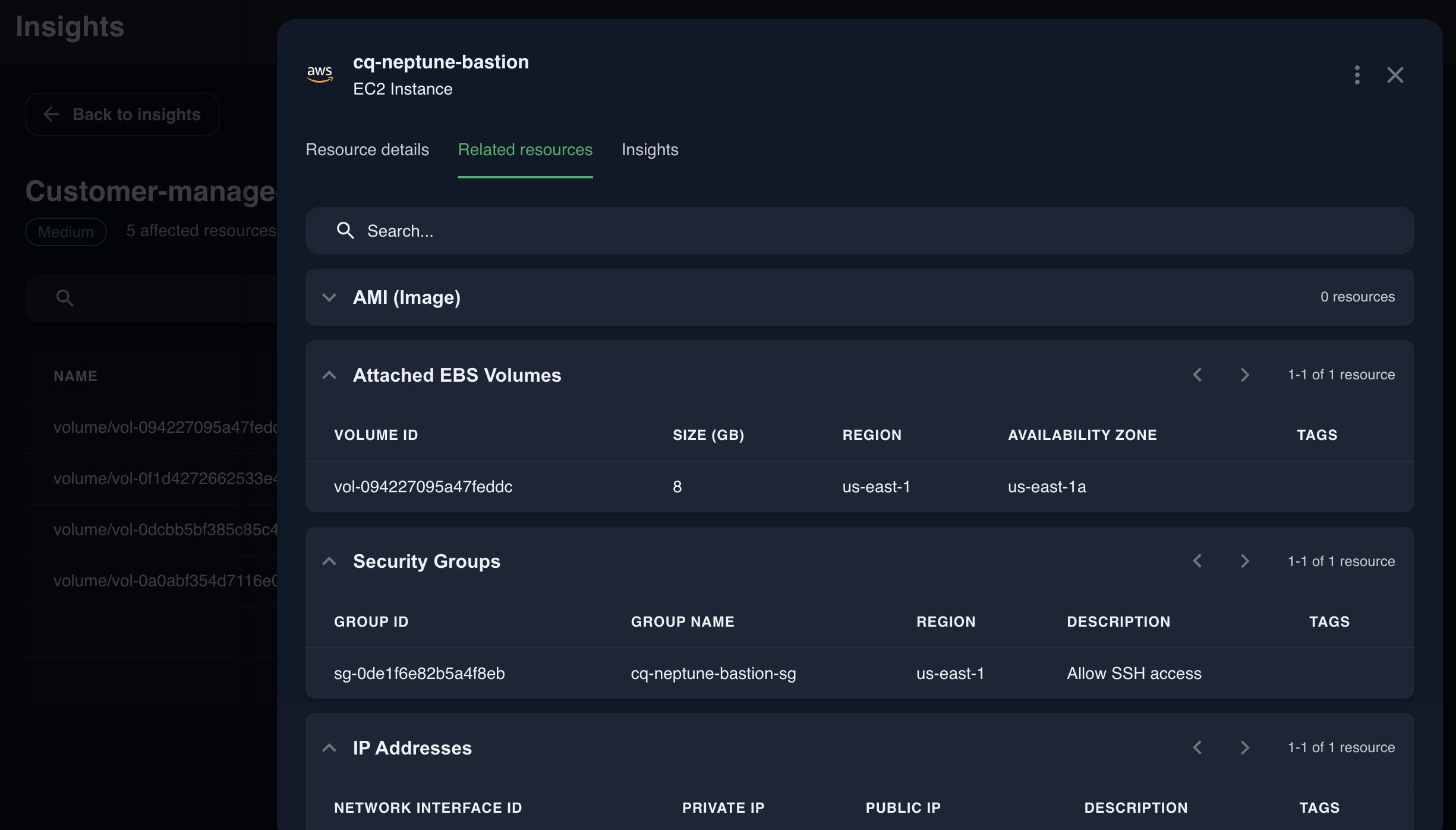
Task: Collapse the Attached EBS Volumes section
Action: (329, 375)
